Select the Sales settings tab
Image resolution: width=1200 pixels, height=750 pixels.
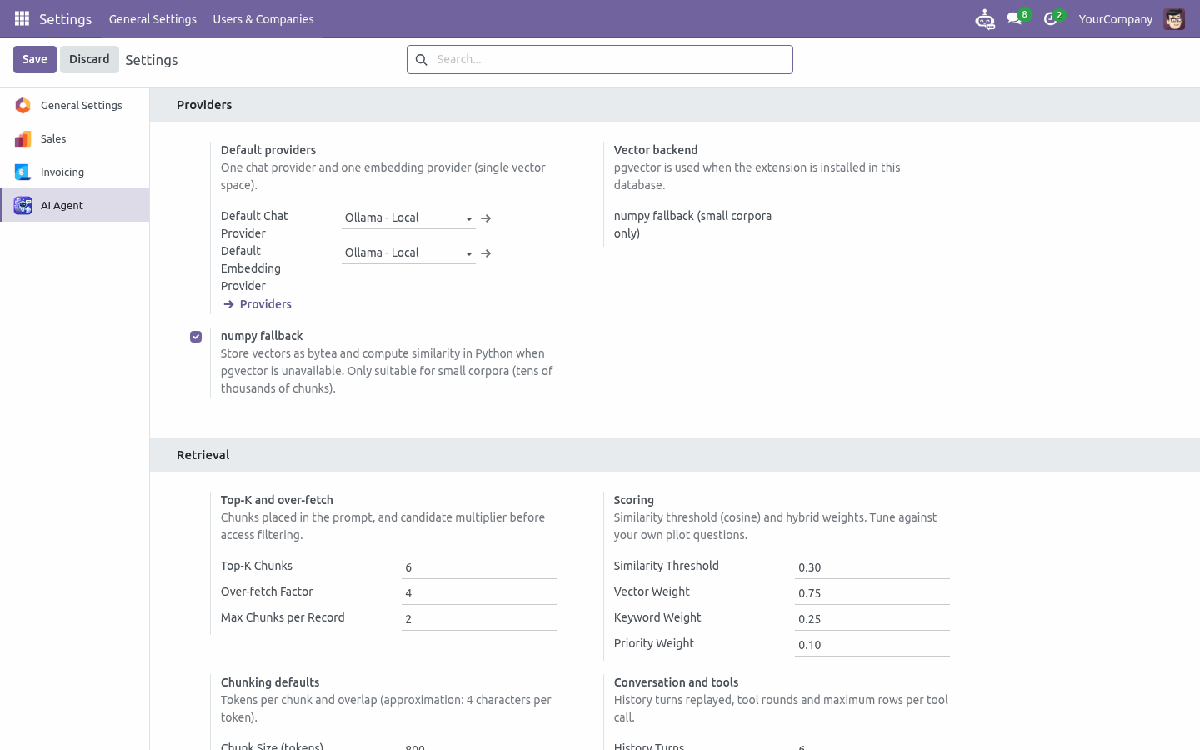[75, 139]
